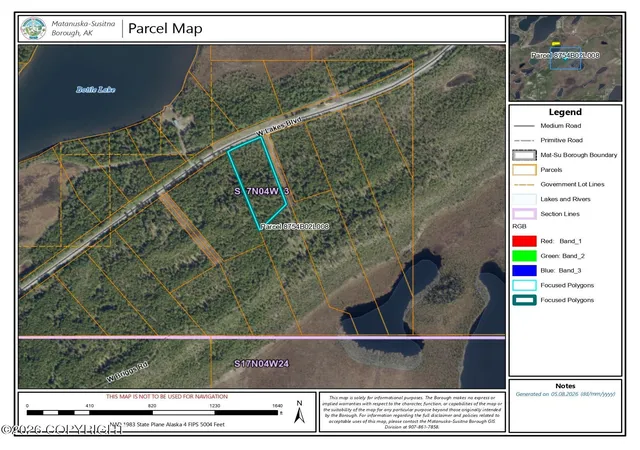Click the Medium Road legend line symbol
Image resolution: width=640 pixels, height=450 pixels.
pyautogui.click(x=524, y=126)
